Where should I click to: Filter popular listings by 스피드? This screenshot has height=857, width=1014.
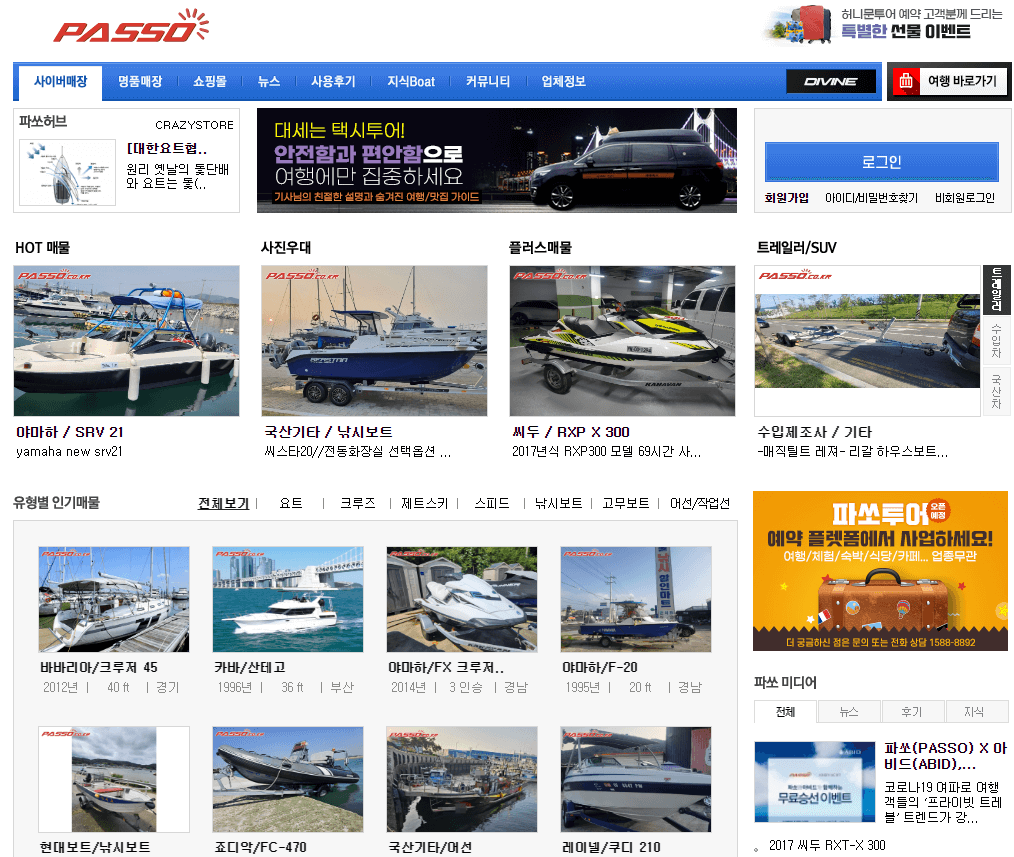[x=491, y=503]
